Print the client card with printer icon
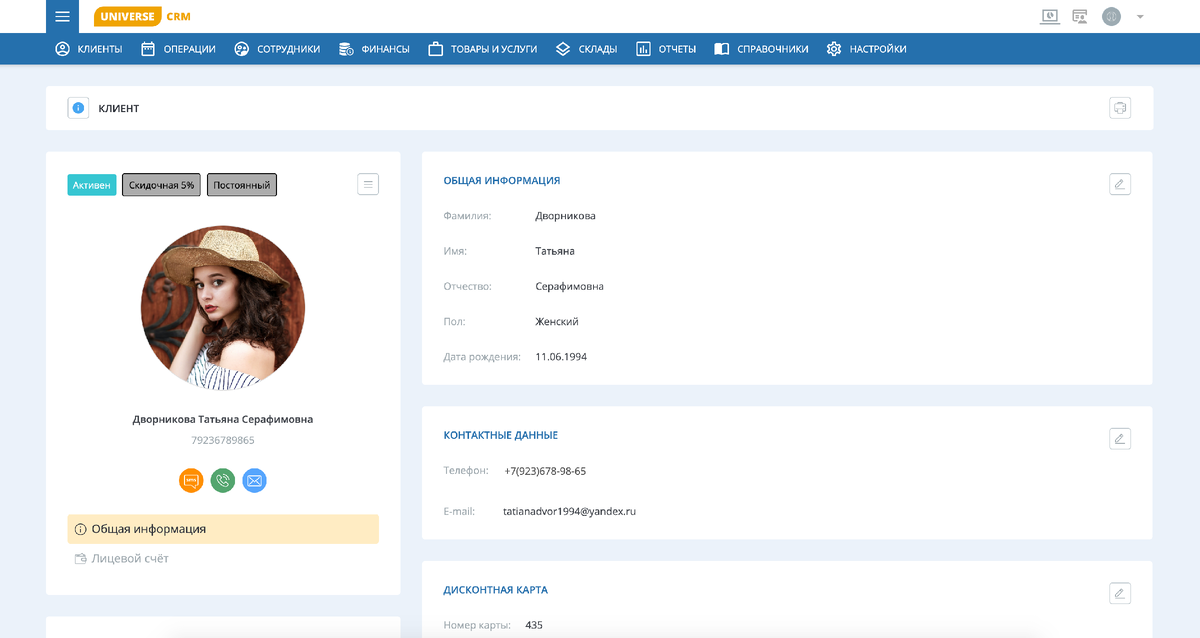Screen dimensions: 1200x638 tap(1120, 108)
